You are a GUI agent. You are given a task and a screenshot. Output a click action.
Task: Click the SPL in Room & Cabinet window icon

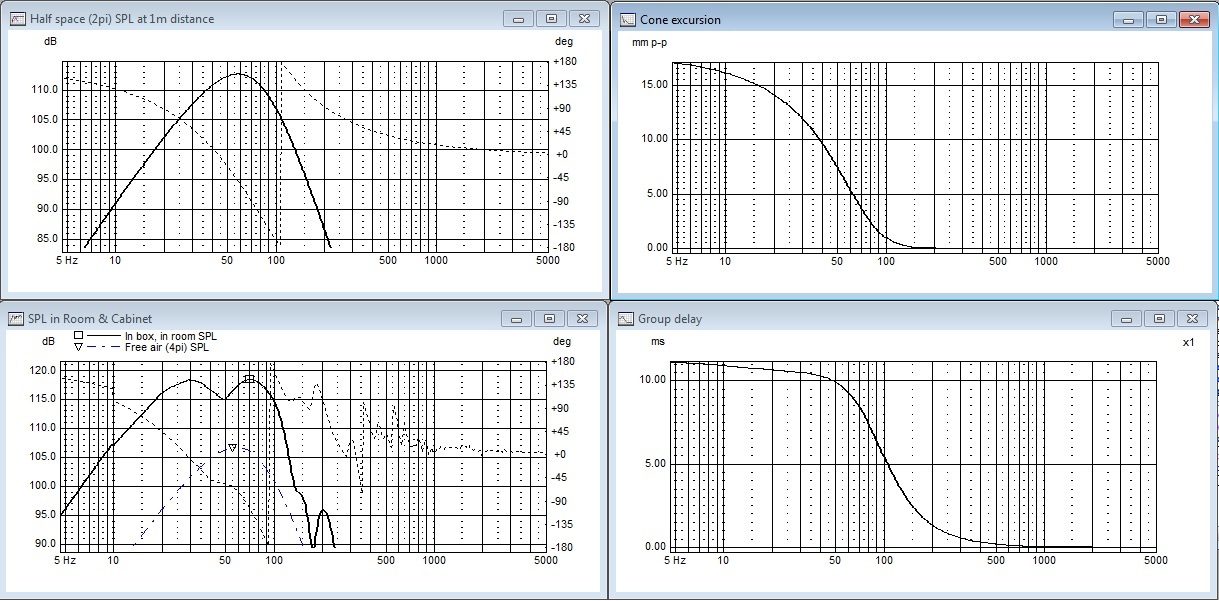pos(17,318)
